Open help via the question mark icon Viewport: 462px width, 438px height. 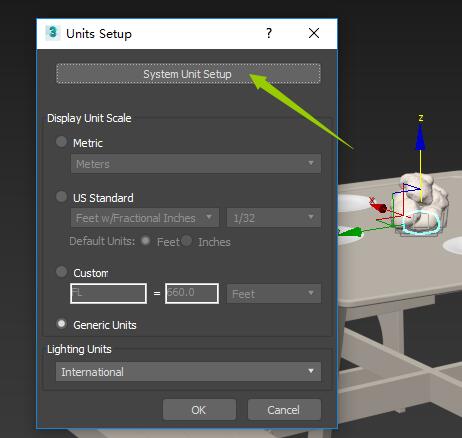coord(269,33)
